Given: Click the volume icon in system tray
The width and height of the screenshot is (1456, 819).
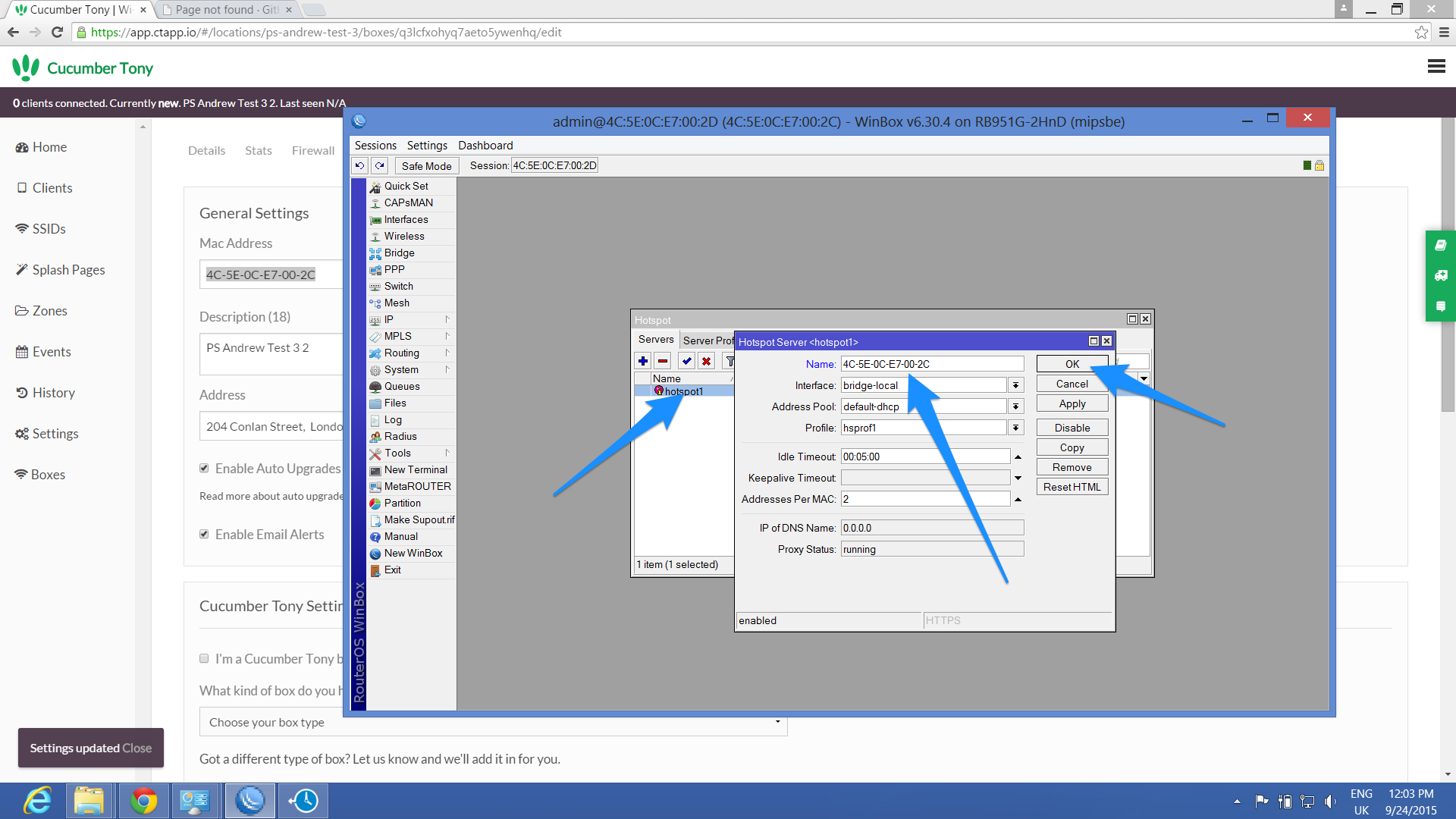Looking at the screenshot, I should click(x=1331, y=802).
